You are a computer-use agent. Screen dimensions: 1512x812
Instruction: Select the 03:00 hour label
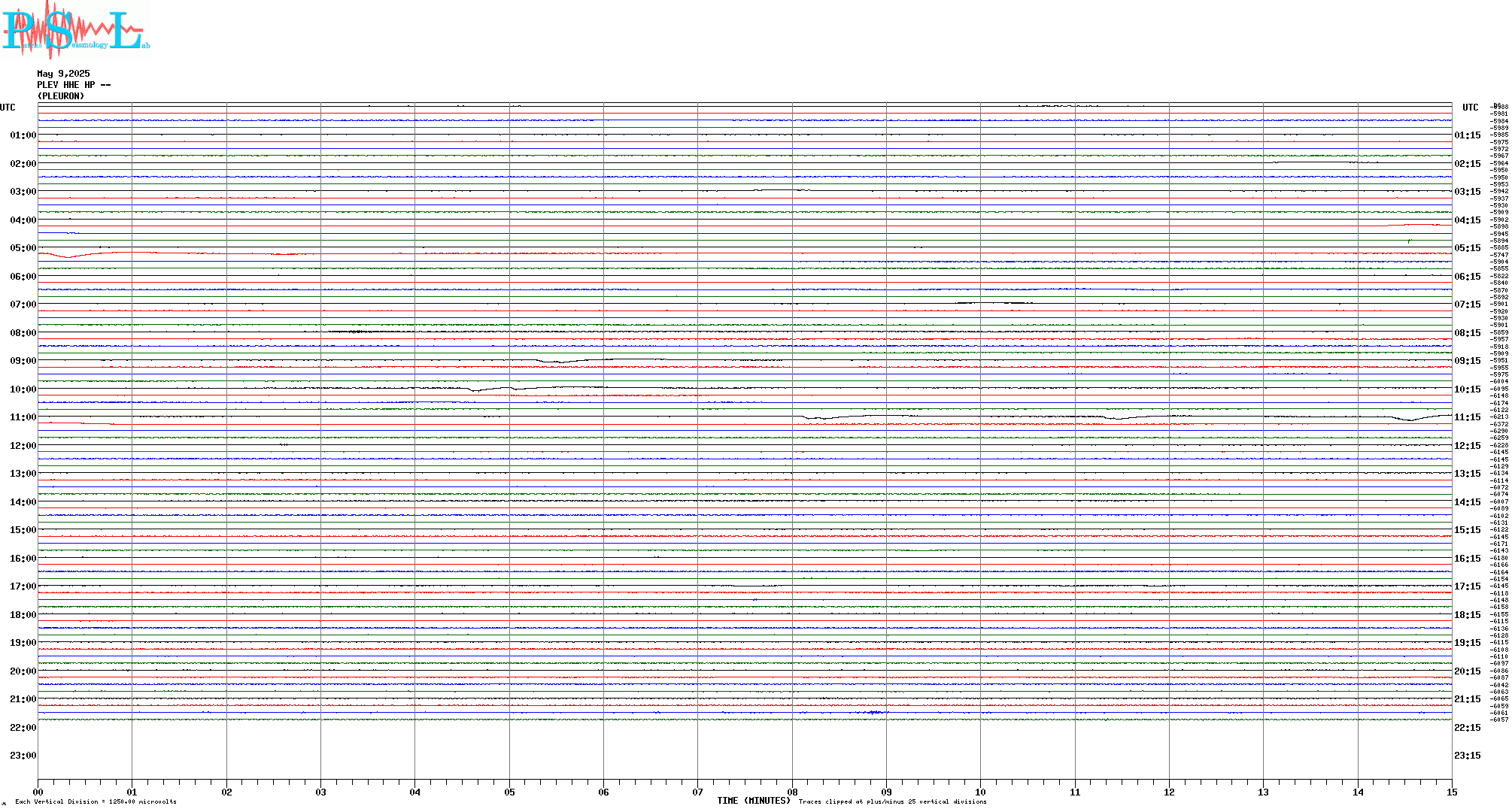point(23,192)
